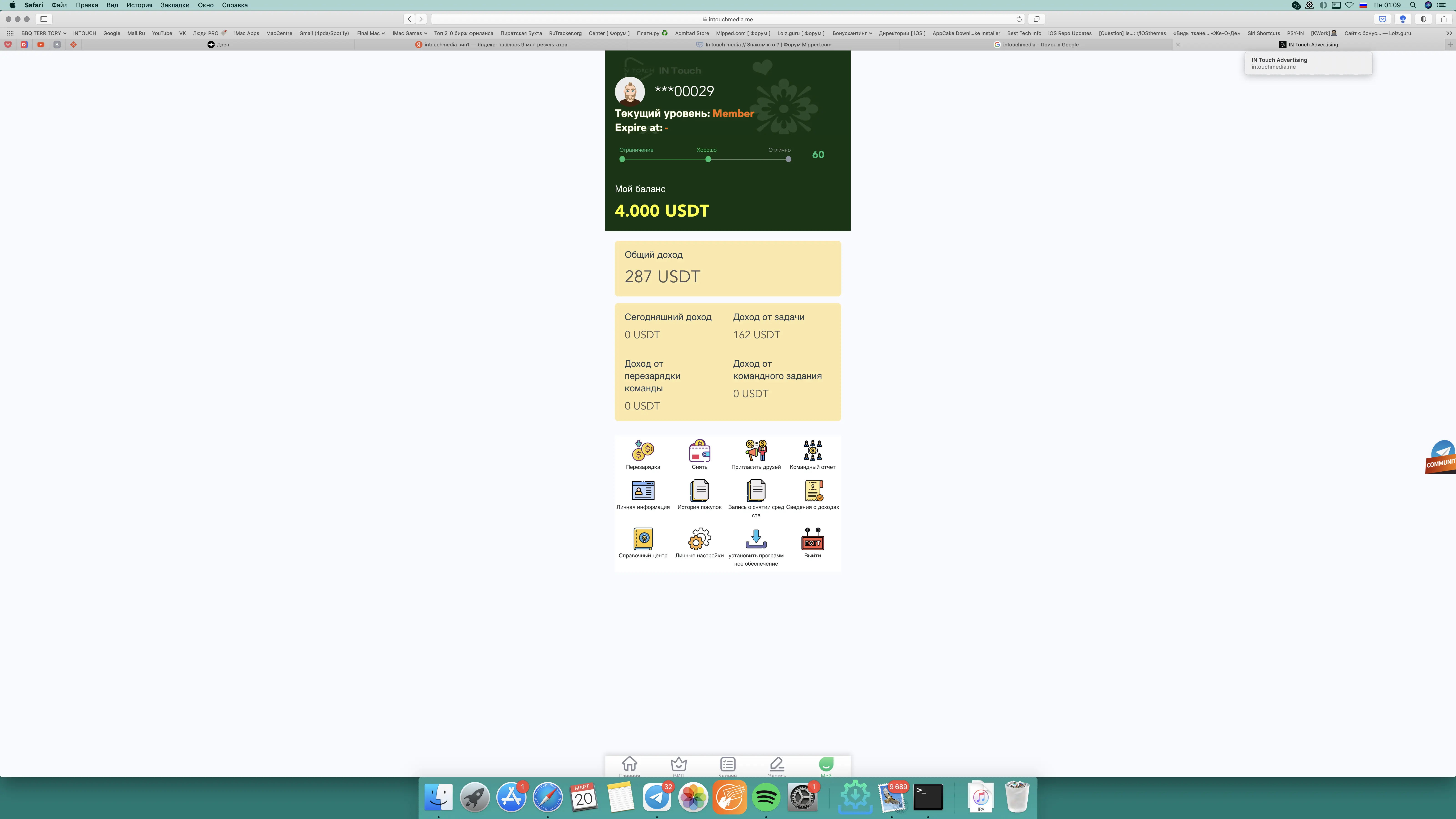Image resolution: width=1456 pixels, height=819 pixels.
Task: Open Spotlight search in menu bar
Action: click(x=1413, y=5)
